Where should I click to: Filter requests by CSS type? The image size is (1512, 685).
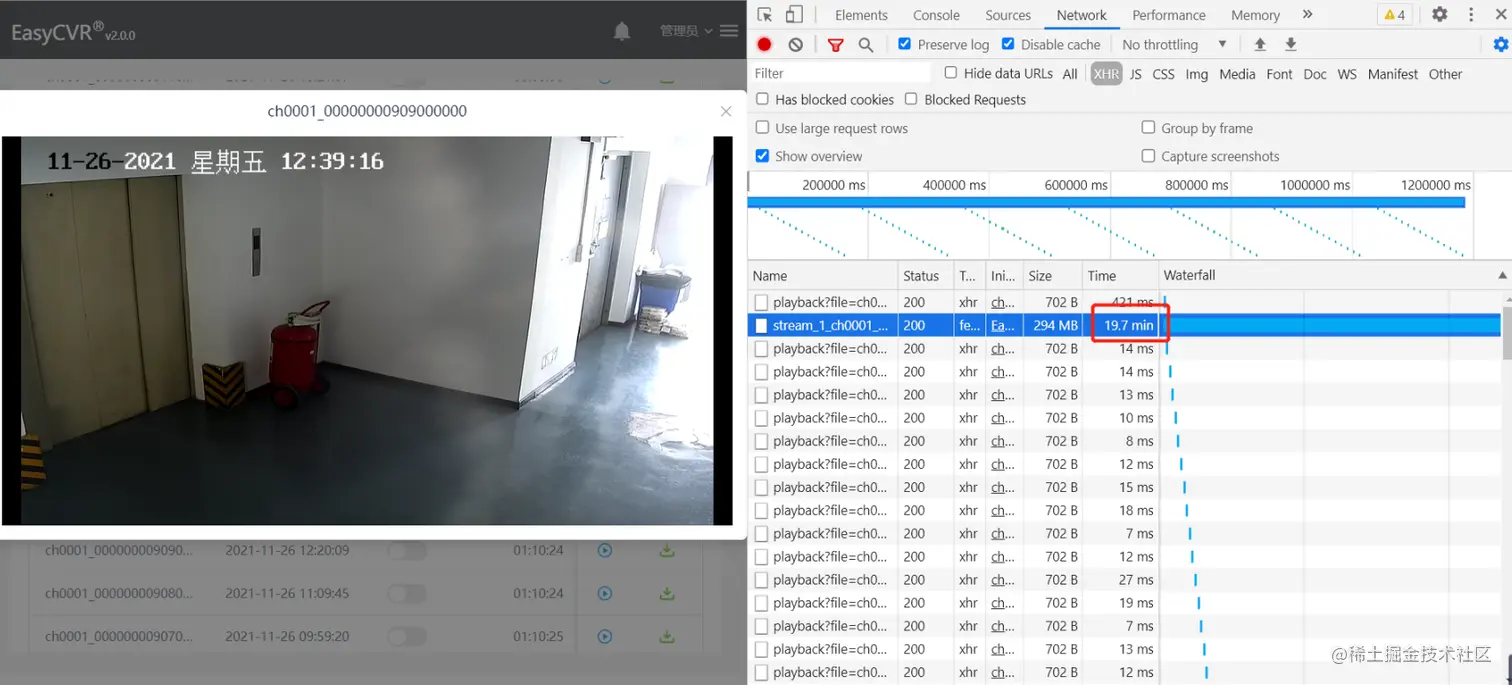tap(1163, 74)
